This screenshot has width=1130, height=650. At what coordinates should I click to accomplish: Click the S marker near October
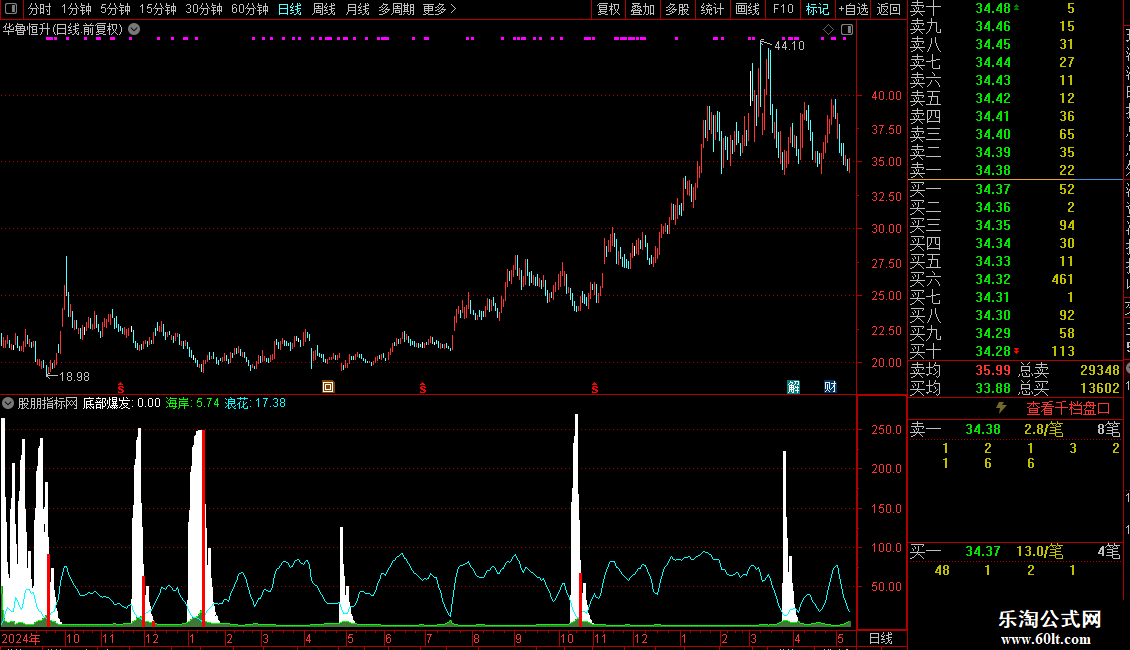tap(595, 388)
